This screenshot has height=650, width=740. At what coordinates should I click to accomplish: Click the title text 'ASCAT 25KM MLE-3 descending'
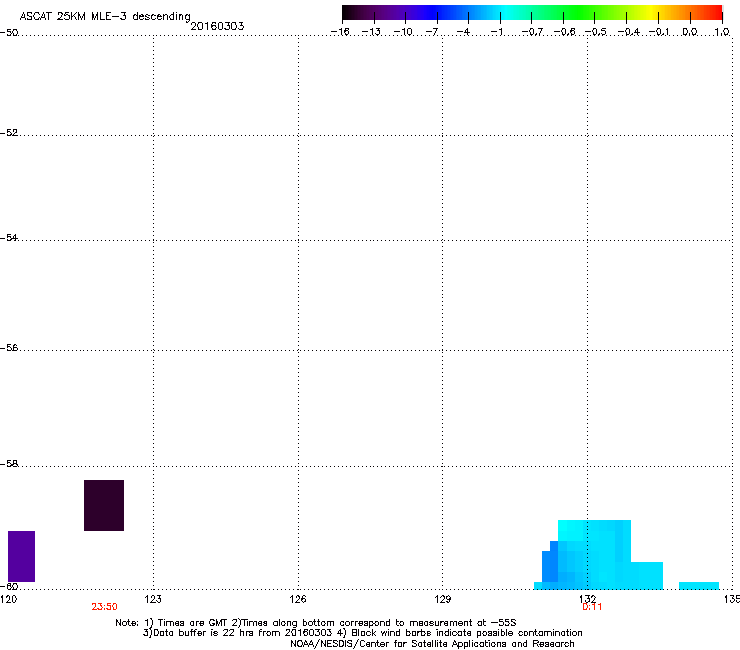(105, 16)
